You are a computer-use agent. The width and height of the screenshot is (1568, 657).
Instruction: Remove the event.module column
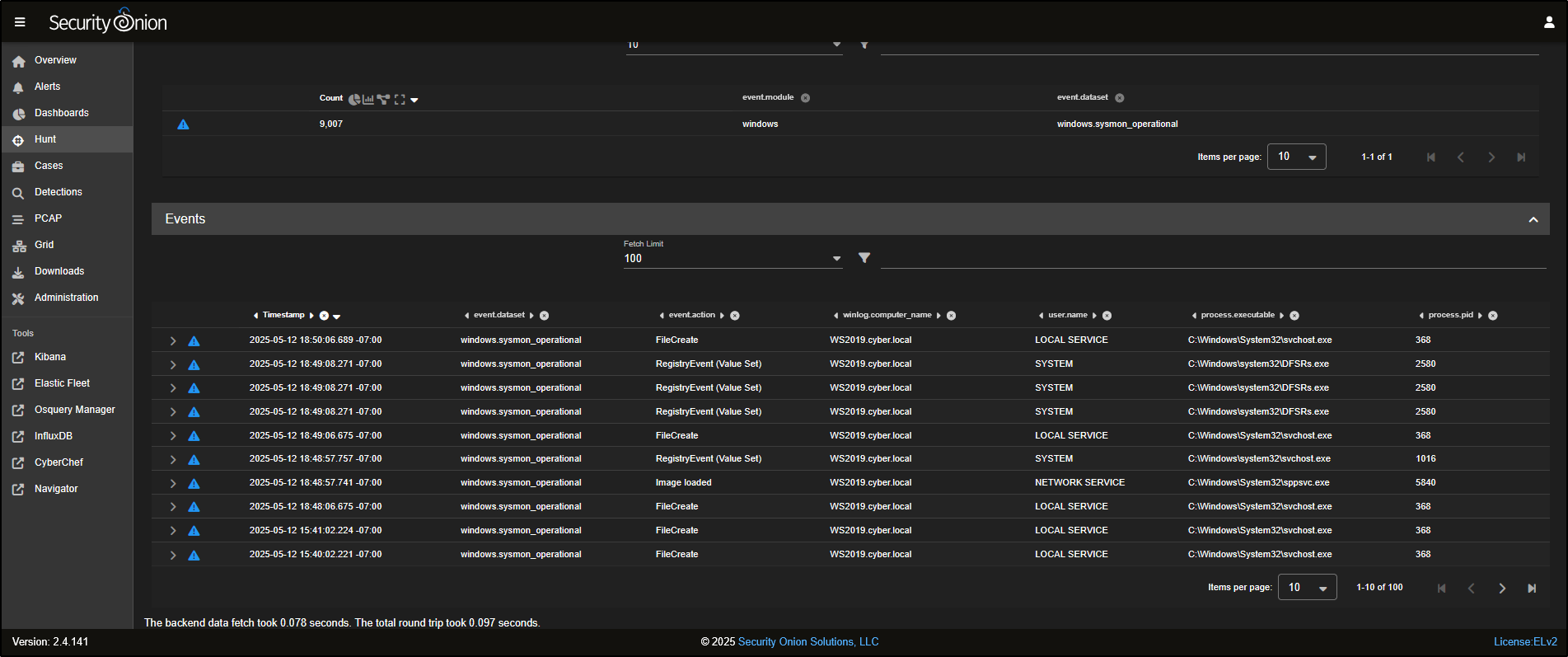(x=806, y=98)
